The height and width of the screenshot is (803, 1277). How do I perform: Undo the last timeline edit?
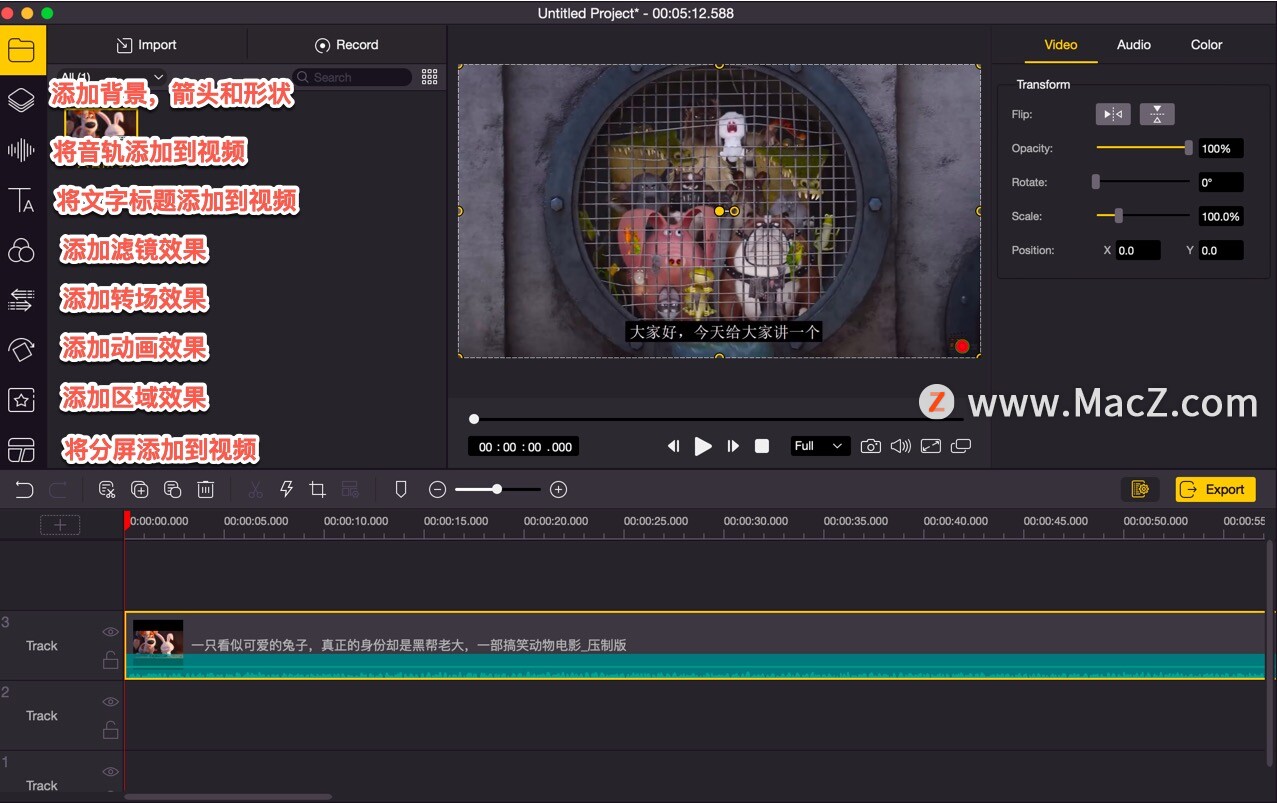coord(24,489)
